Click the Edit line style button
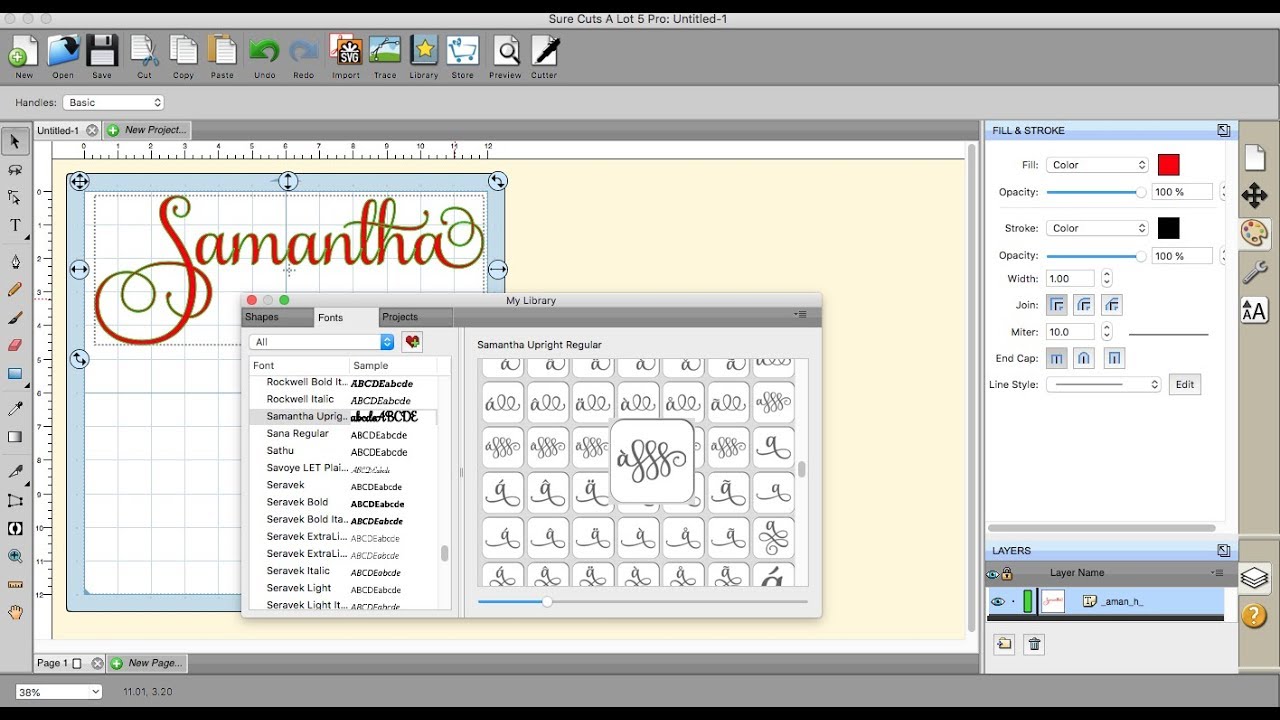Viewport: 1280px width, 720px height. [1184, 384]
